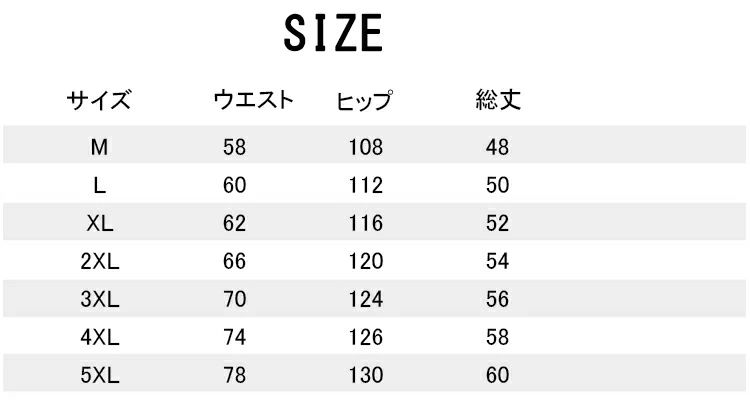This screenshot has width=750, height=409.
Task: Click waist value 58 in M row
Action: (234, 147)
